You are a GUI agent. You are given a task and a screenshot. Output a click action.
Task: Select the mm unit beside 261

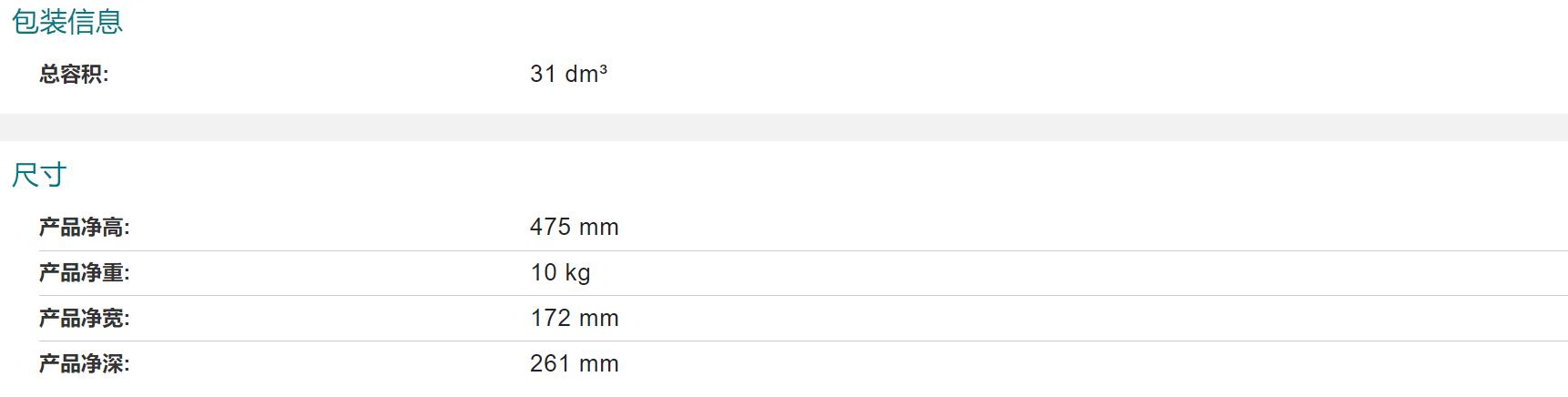pyautogui.click(x=598, y=363)
